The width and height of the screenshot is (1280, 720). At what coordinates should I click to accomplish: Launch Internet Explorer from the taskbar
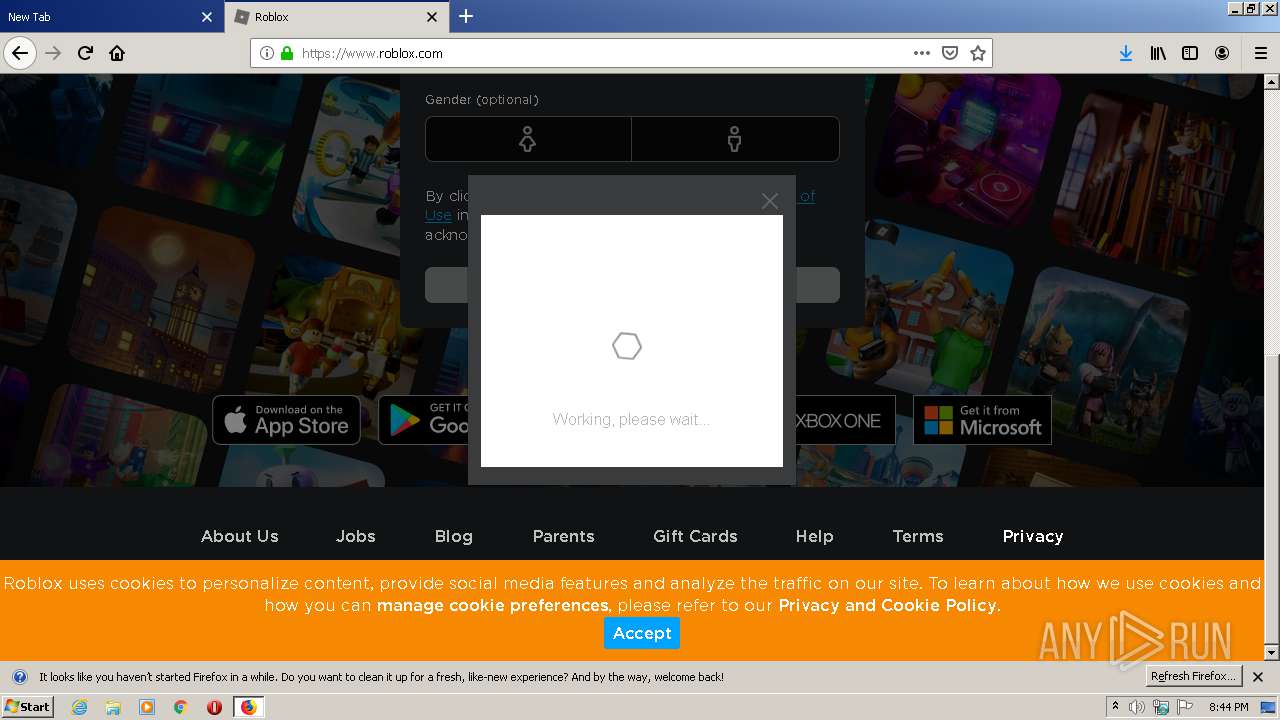pos(79,707)
